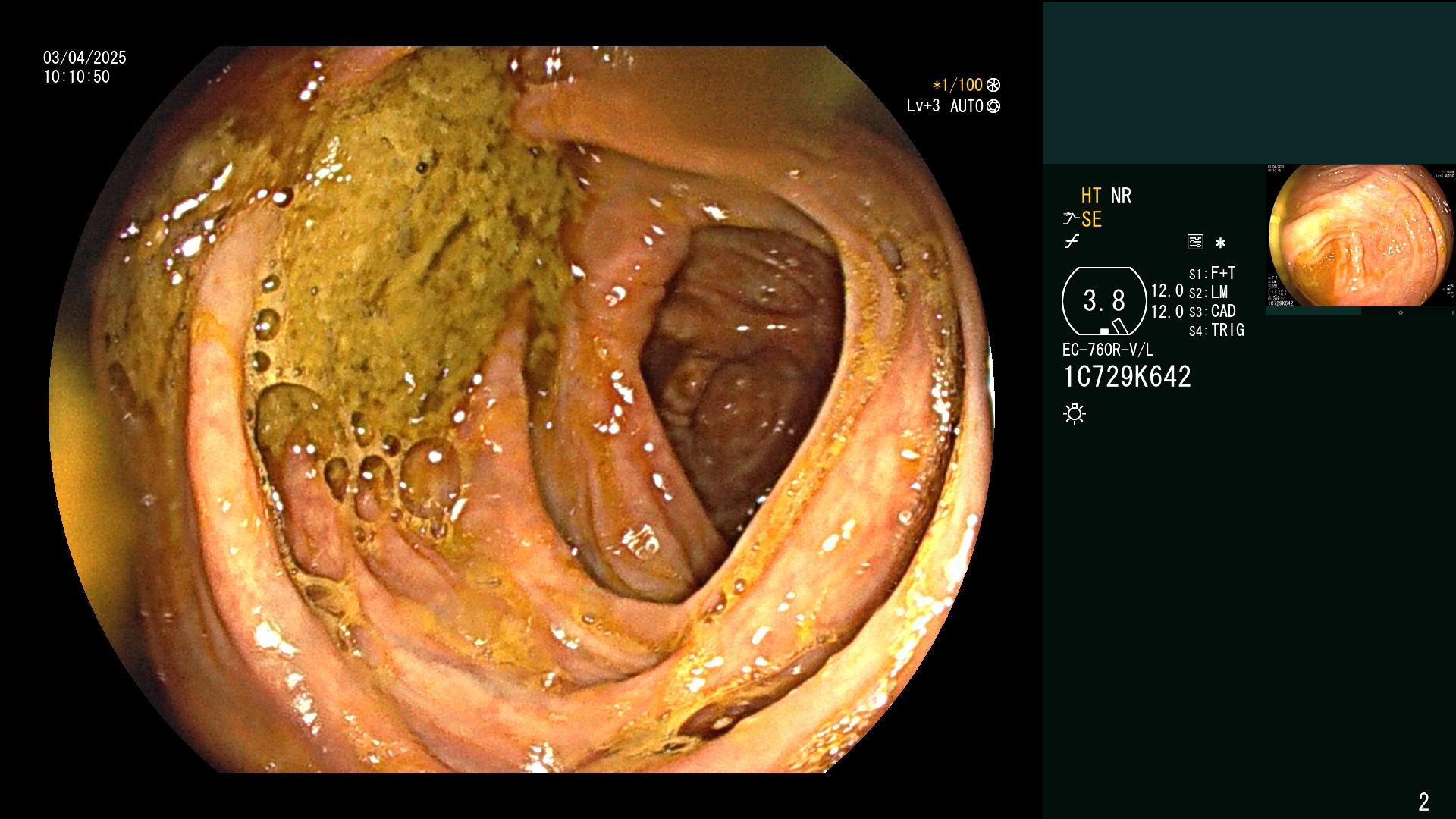Click the slider settings icon
The width and height of the screenshot is (1456, 819).
pyautogui.click(x=1195, y=243)
